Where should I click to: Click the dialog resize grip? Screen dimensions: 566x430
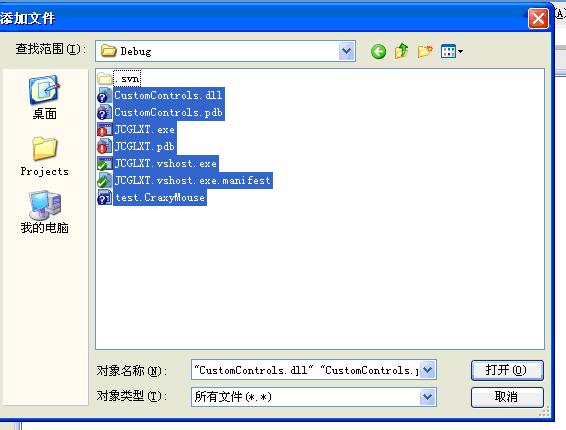pos(544,412)
